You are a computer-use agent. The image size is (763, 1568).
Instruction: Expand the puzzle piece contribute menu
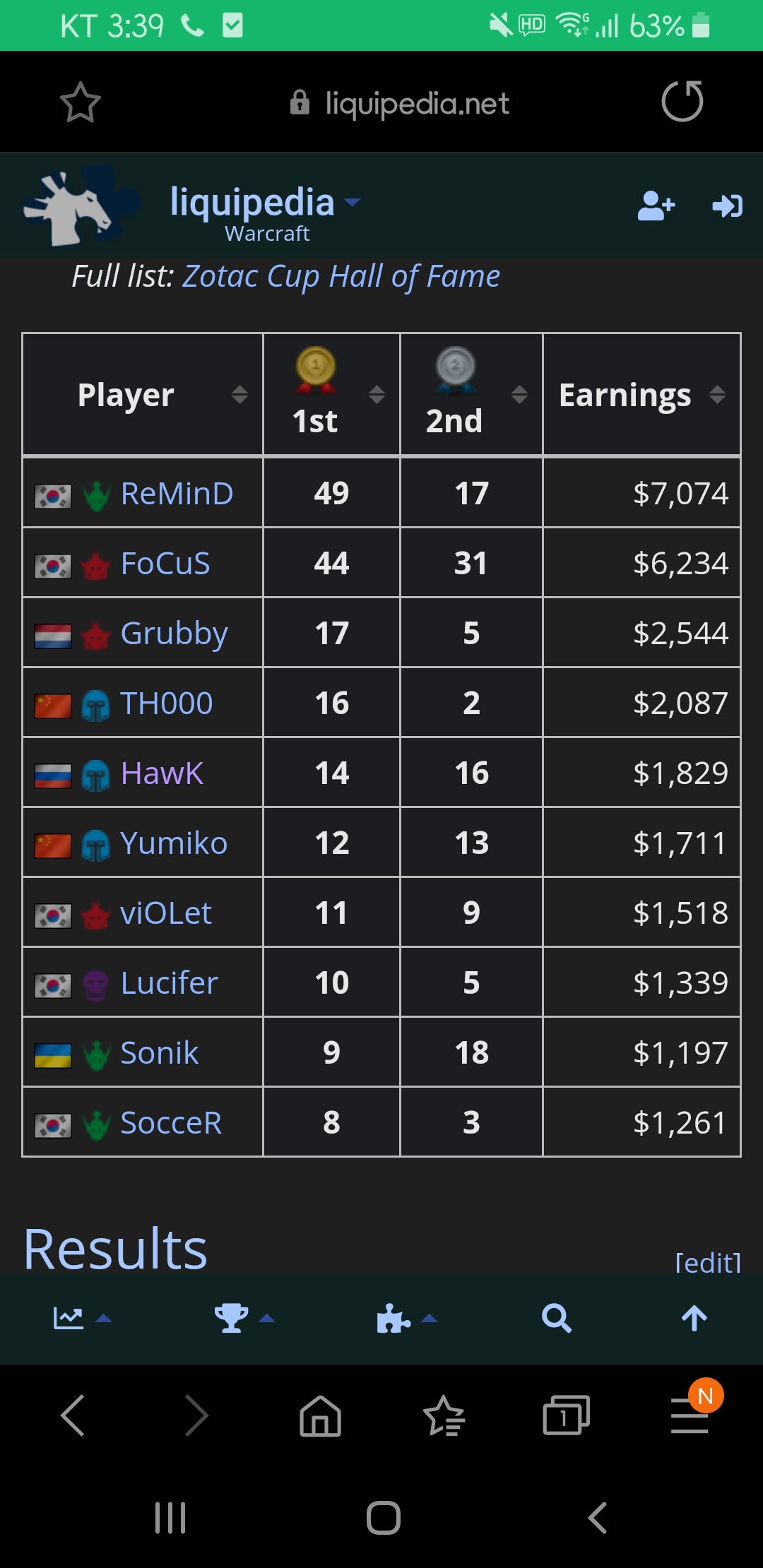coord(407,1318)
